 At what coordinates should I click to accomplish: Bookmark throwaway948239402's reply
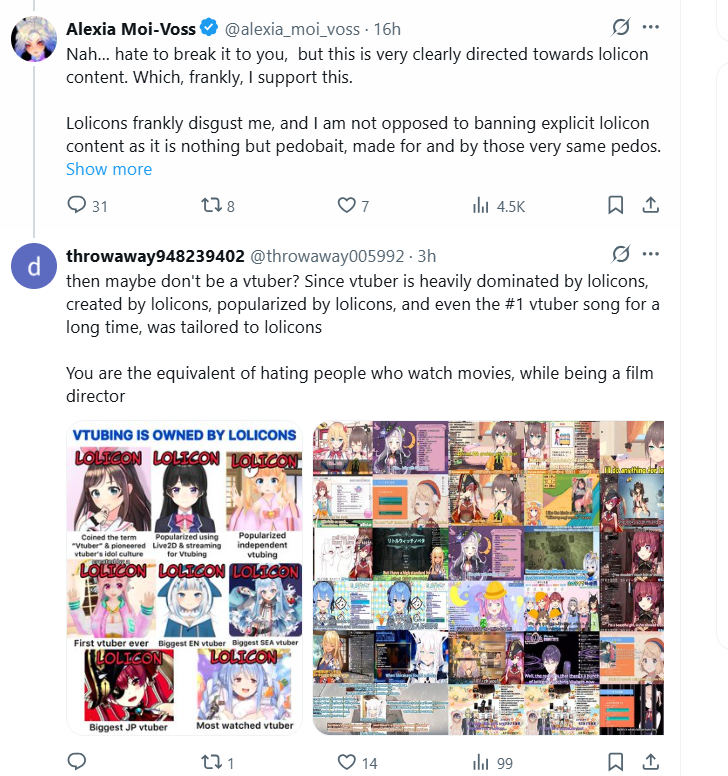[615, 762]
